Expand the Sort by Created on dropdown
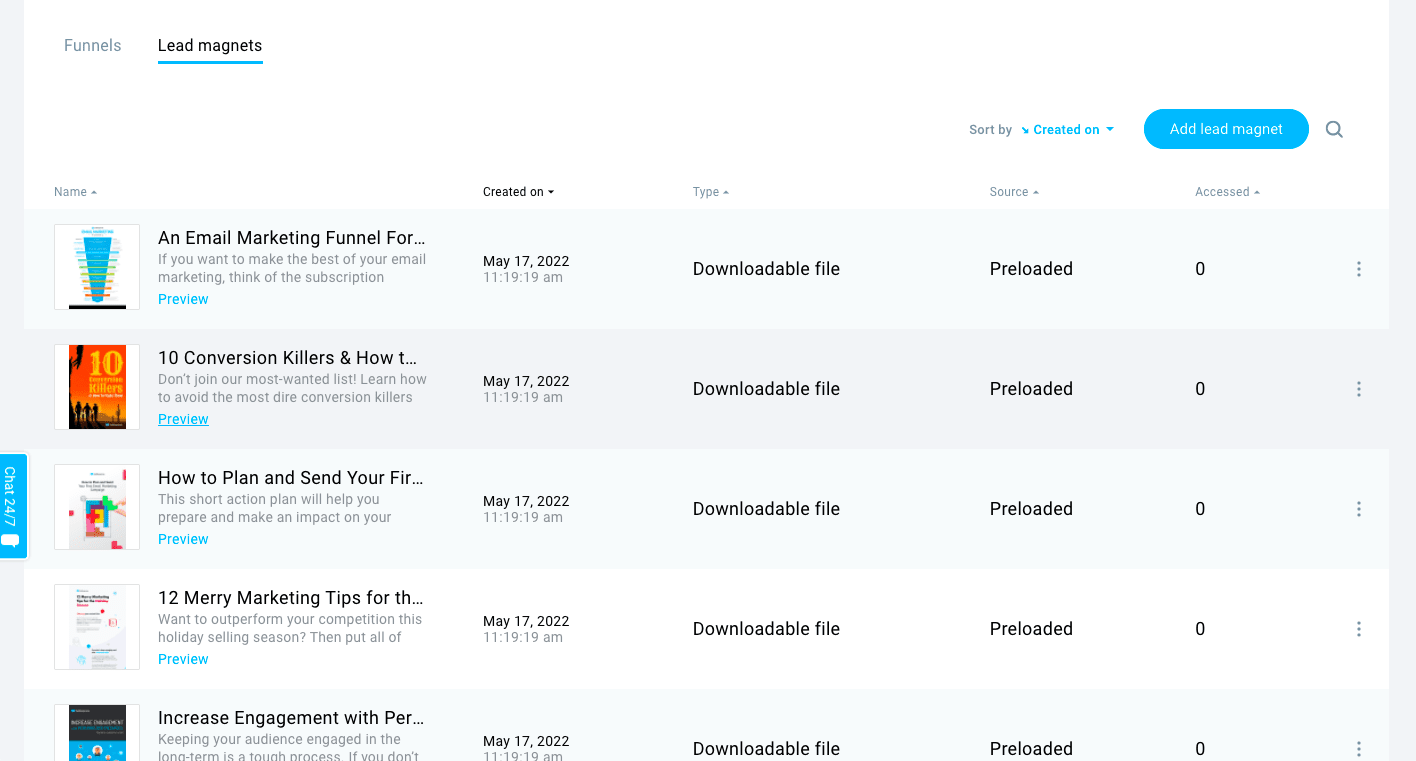1416x761 pixels. 1067,130
